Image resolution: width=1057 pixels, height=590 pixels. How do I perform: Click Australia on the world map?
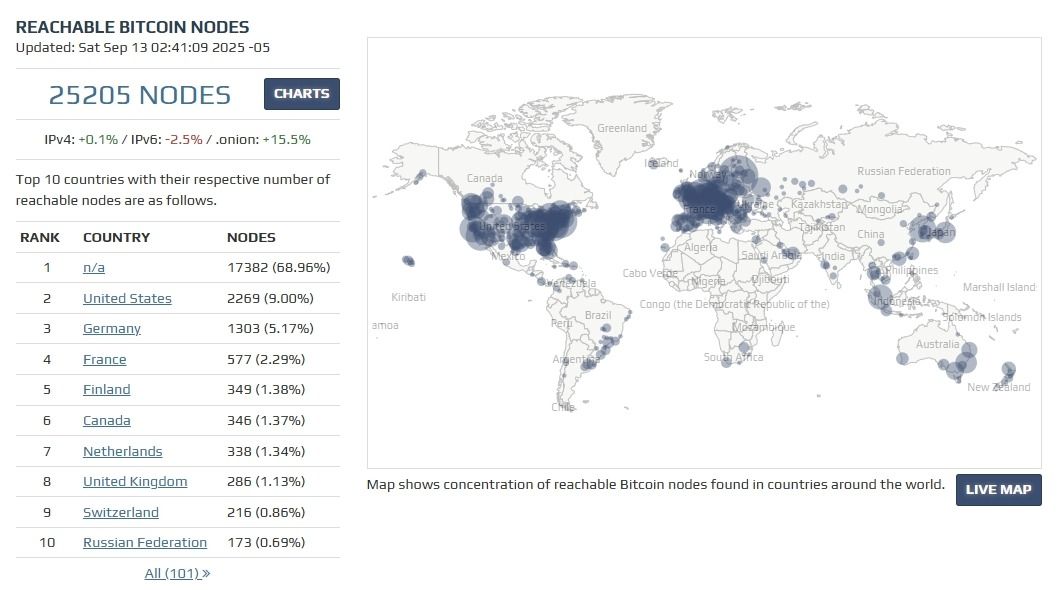point(937,344)
